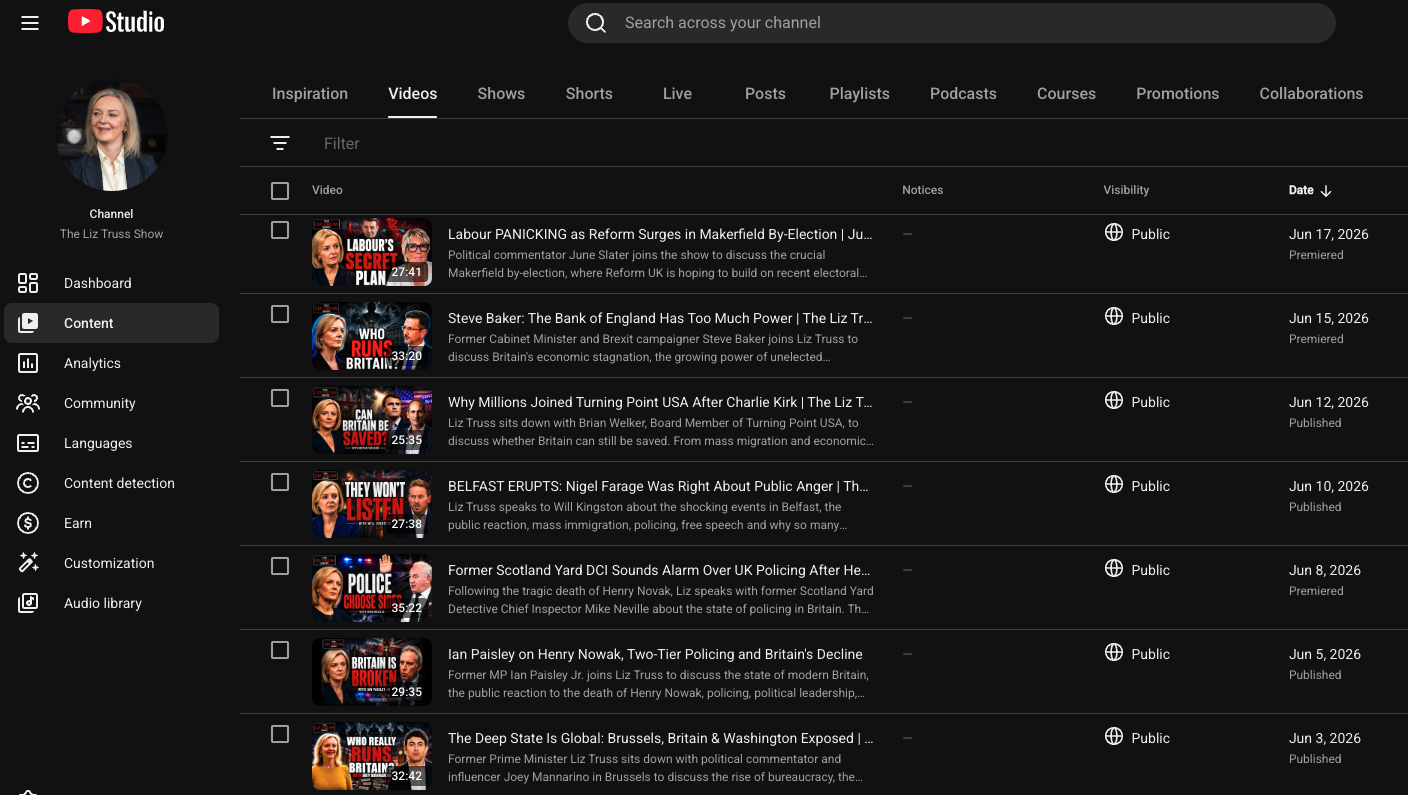Screen dimensions: 1408x795
Task: Tick the select-all videos checkbox
Action: (280, 190)
